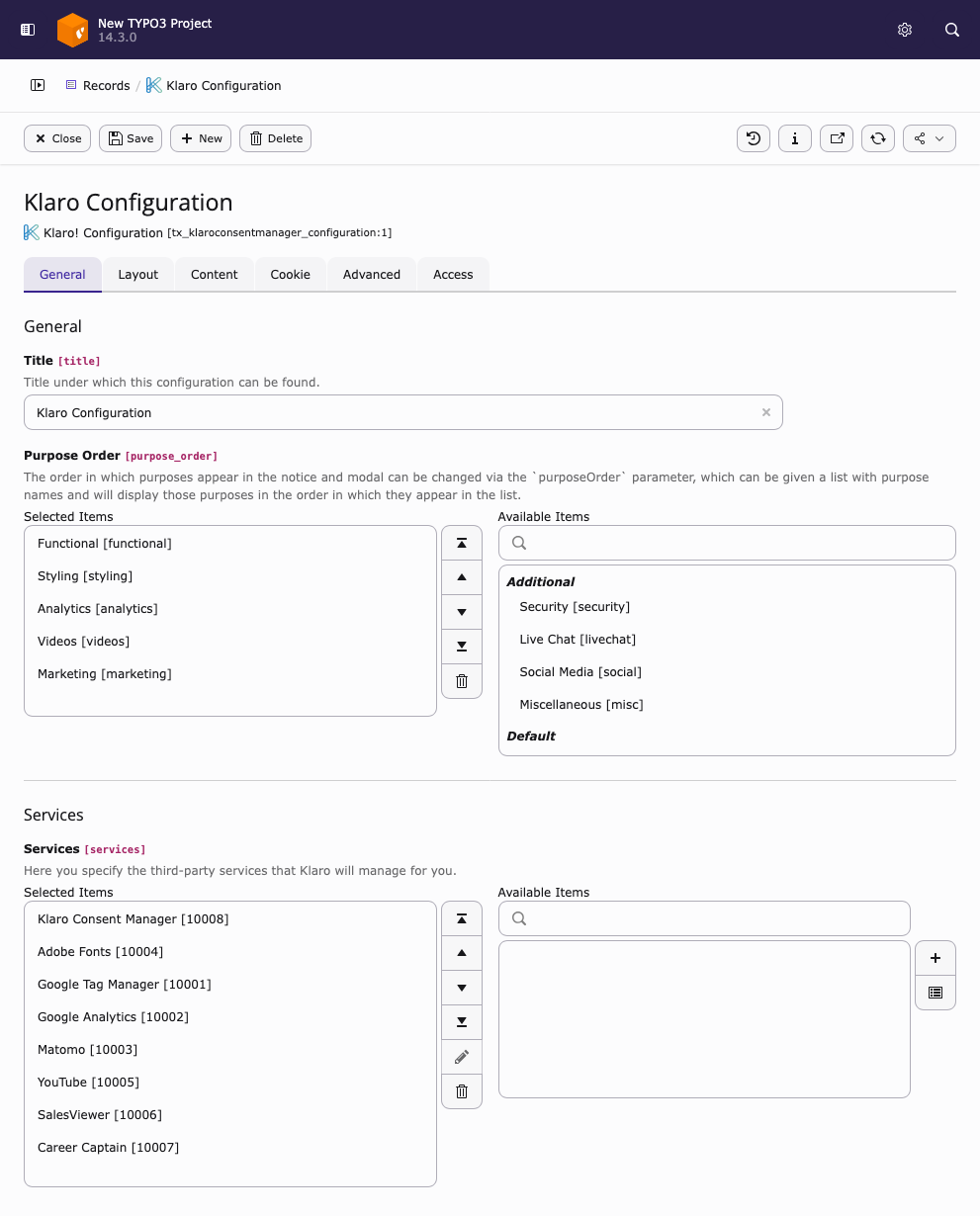Move selected purpose to top

462,543
